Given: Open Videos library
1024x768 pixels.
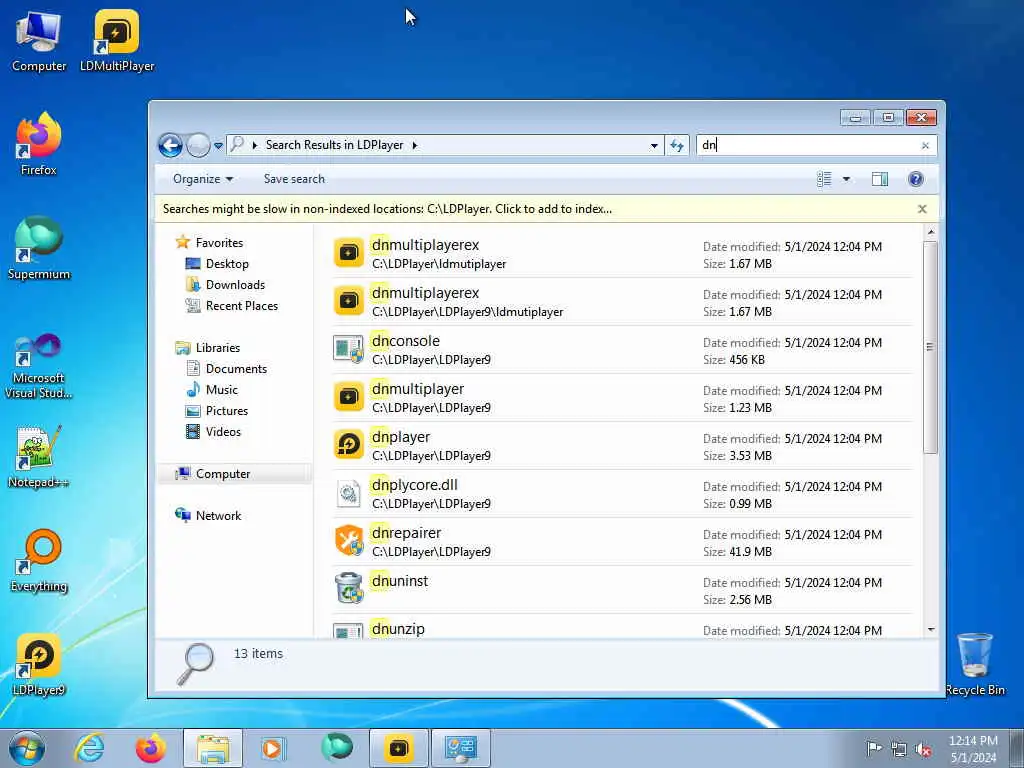Looking at the screenshot, I should coord(223,432).
